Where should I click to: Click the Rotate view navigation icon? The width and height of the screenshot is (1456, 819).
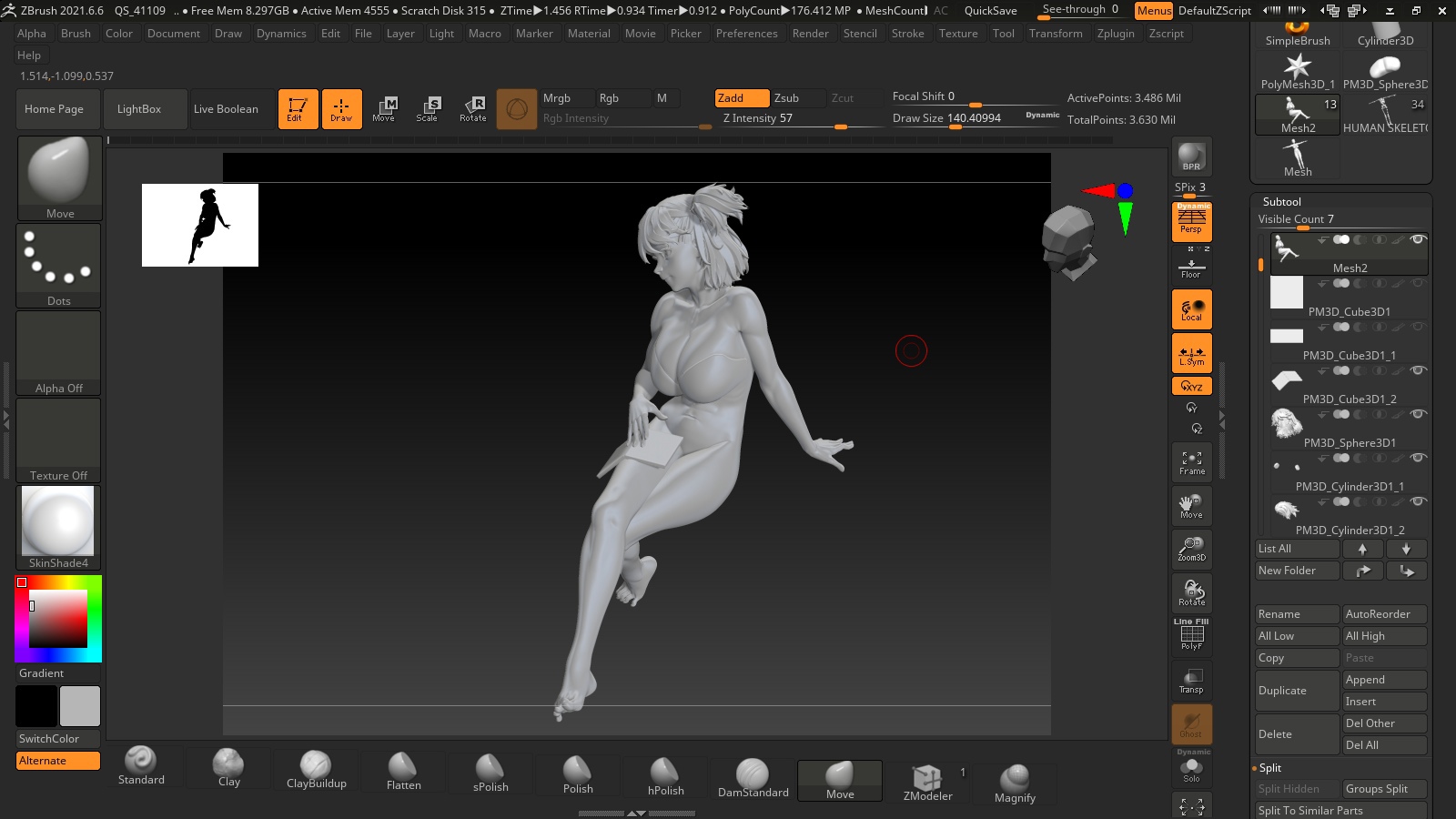pos(1192,592)
